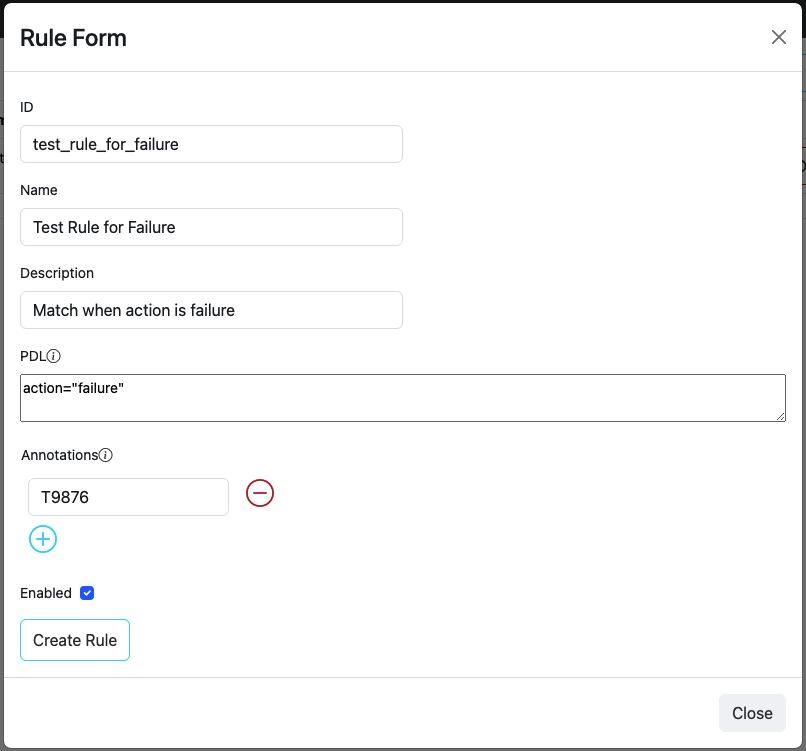The height and width of the screenshot is (751, 806).
Task: Click the ID field containing test_rule_for_failure
Action: pos(211,144)
